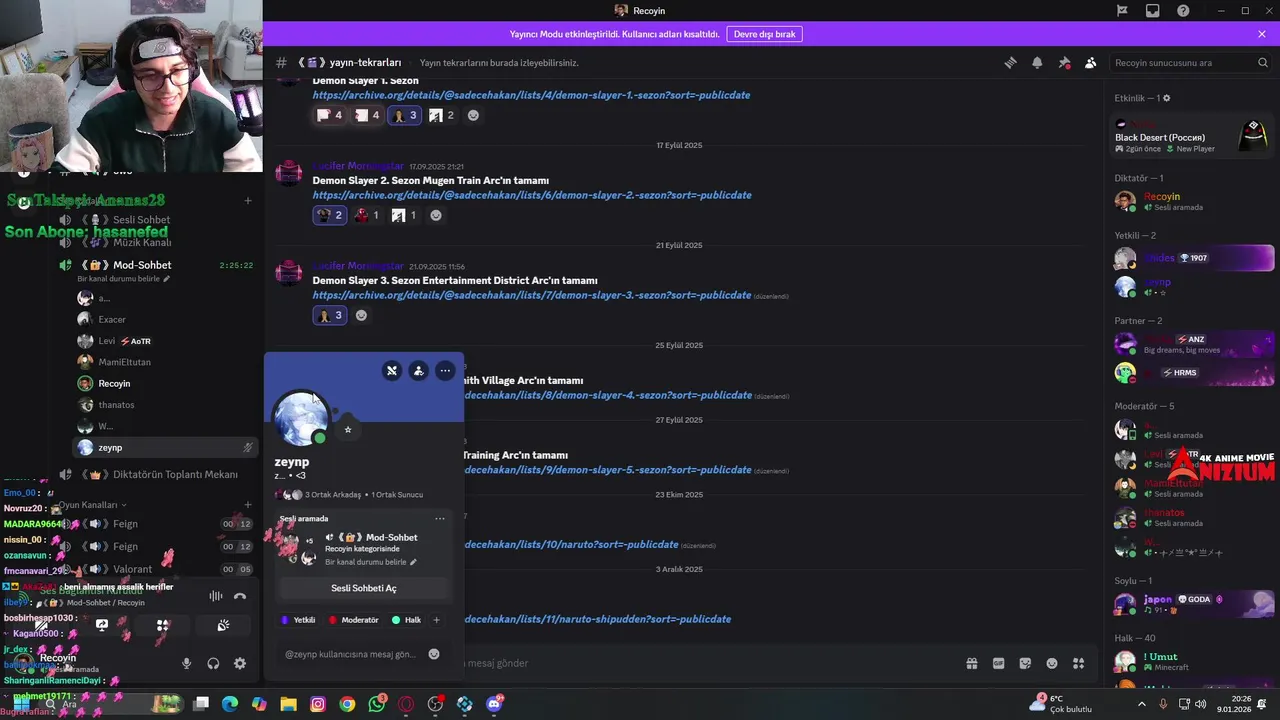This screenshot has width=1280, height=720.
Task: Toggle first reaction with count 4 on Season 1
Action: click(329, 115)
